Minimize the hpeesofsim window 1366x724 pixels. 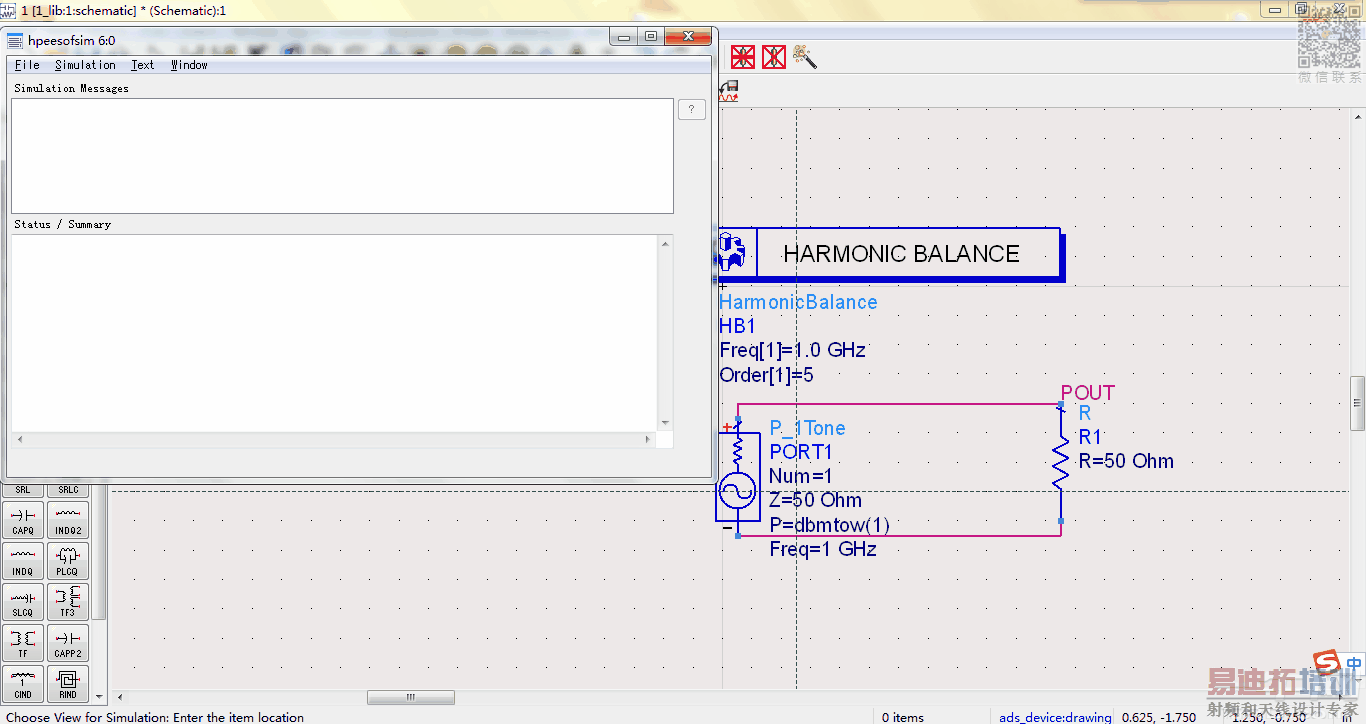[x=624, y=38]
